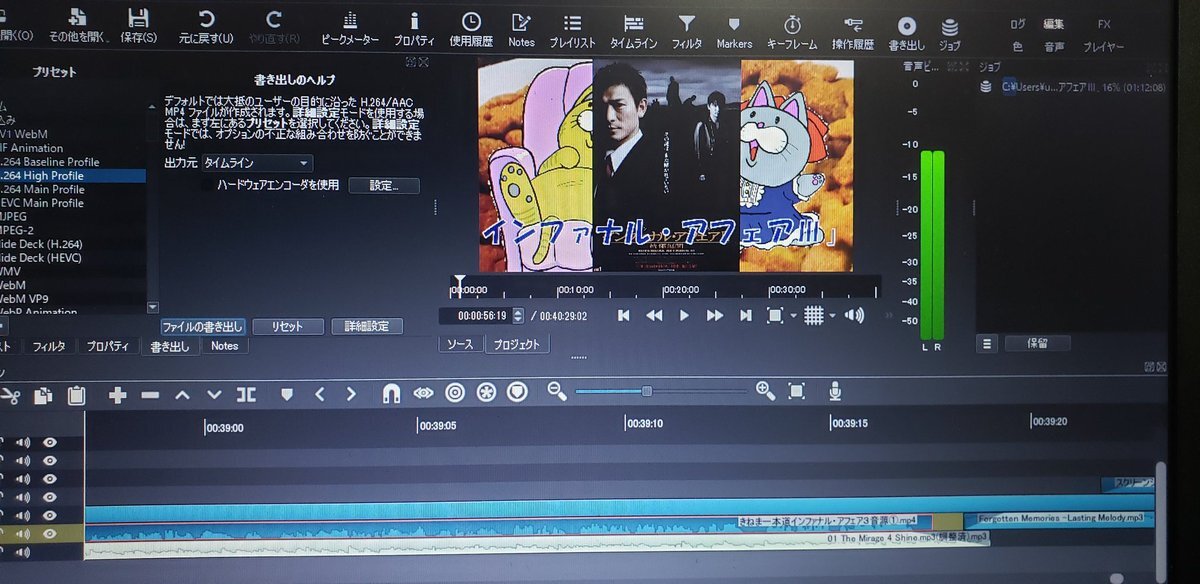This screenshot has width=1200, height=584.
Task: Save the project with 保存(S)
Action: coord(138,27)
